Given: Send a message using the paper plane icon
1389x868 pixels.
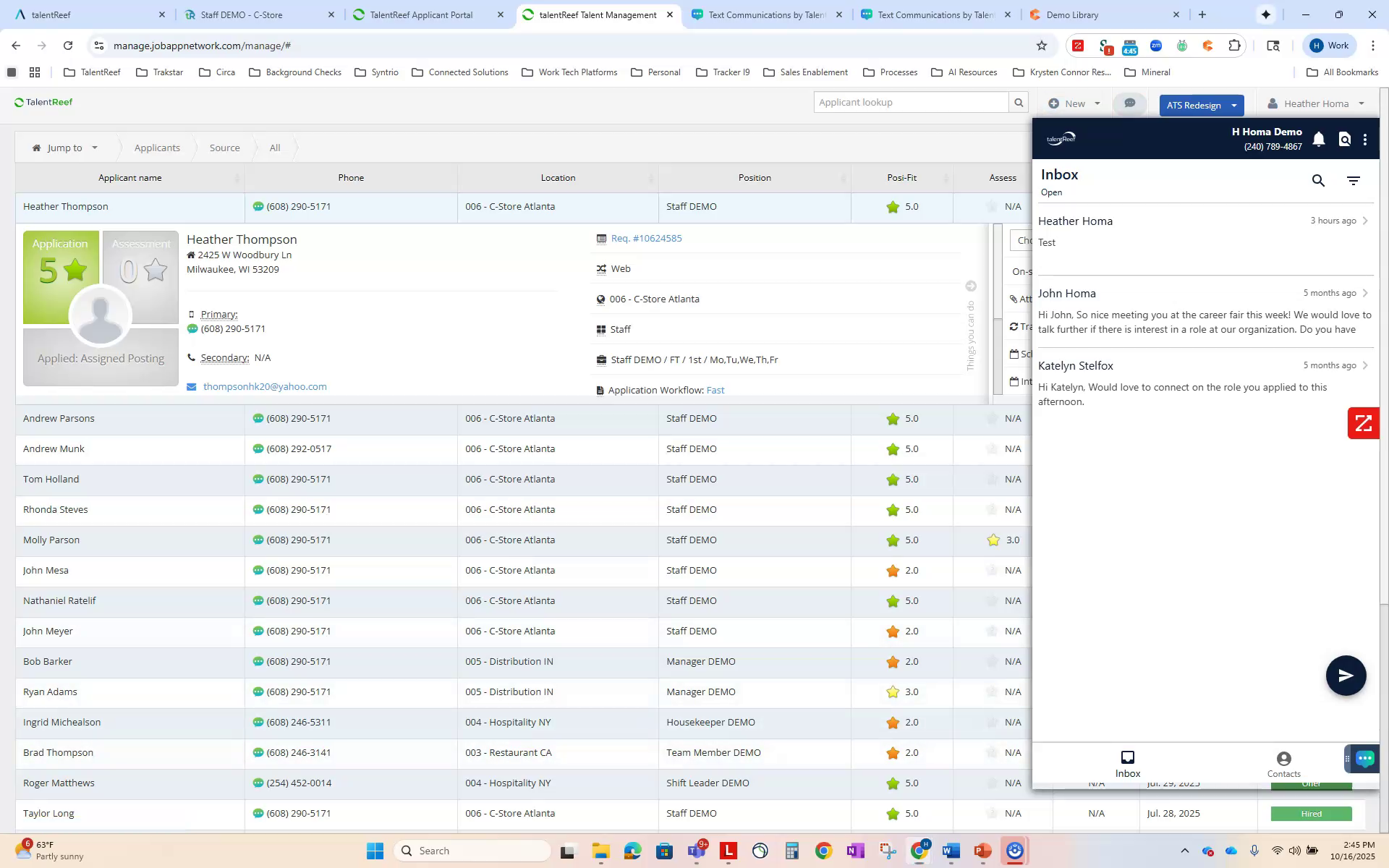Looking at the screenshot, I should point(1346,675).
